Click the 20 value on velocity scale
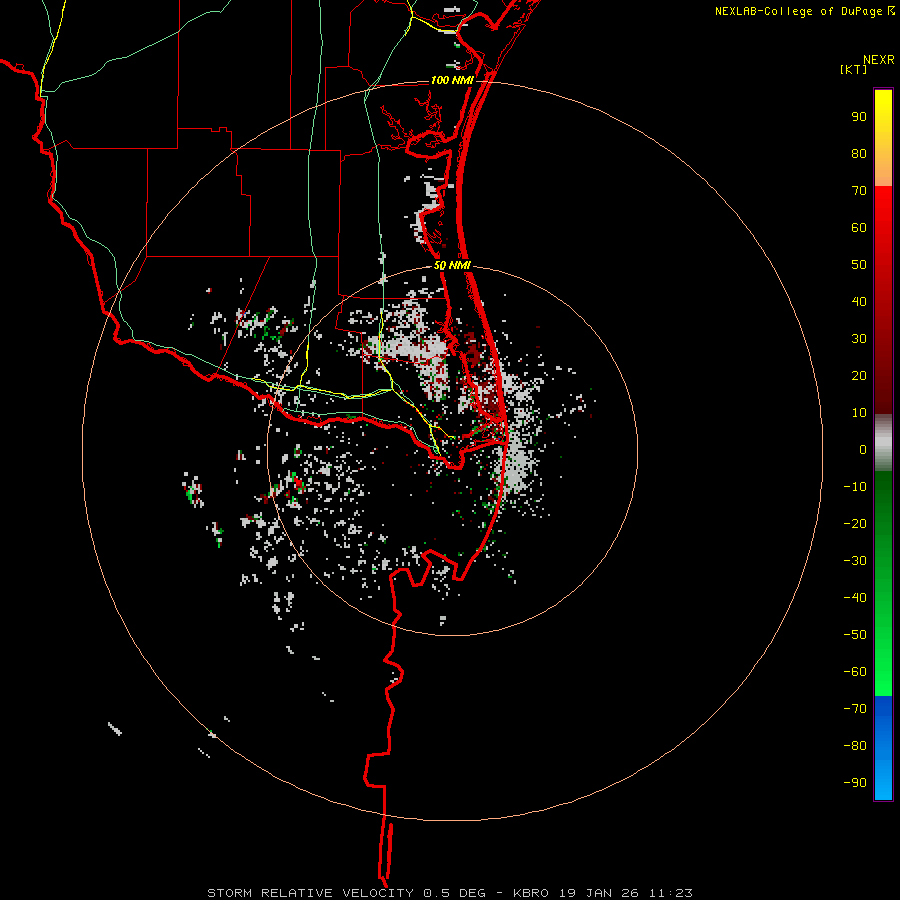 tap(859, 375)
